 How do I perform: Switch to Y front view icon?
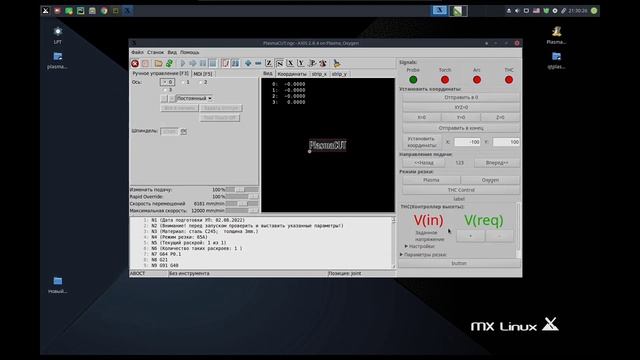(301, 63)
